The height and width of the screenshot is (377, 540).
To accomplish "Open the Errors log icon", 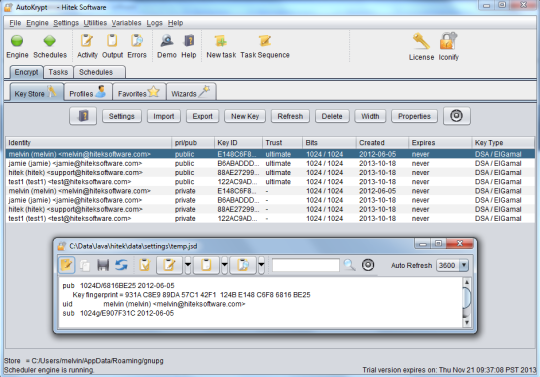I will [x=137, y=41].
